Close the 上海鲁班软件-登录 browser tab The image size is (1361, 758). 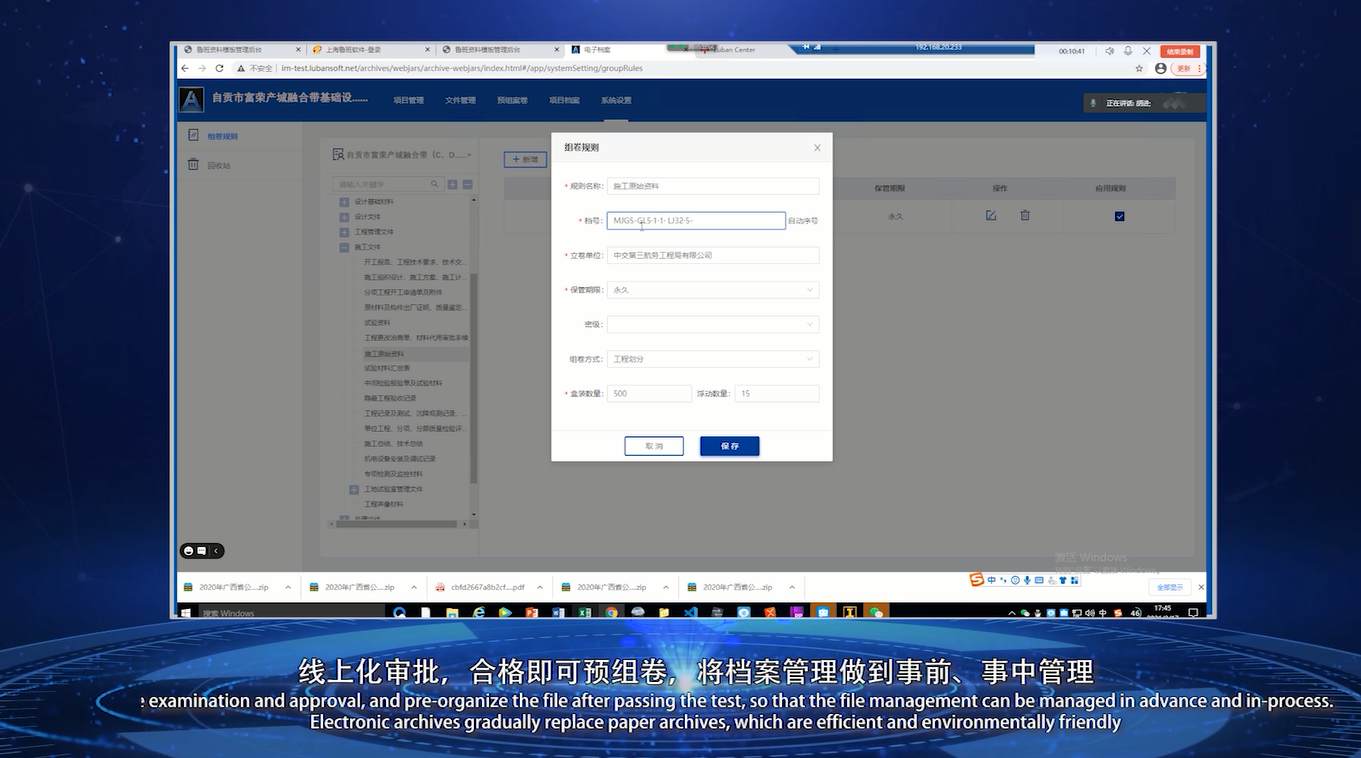(x=428, y=49)
